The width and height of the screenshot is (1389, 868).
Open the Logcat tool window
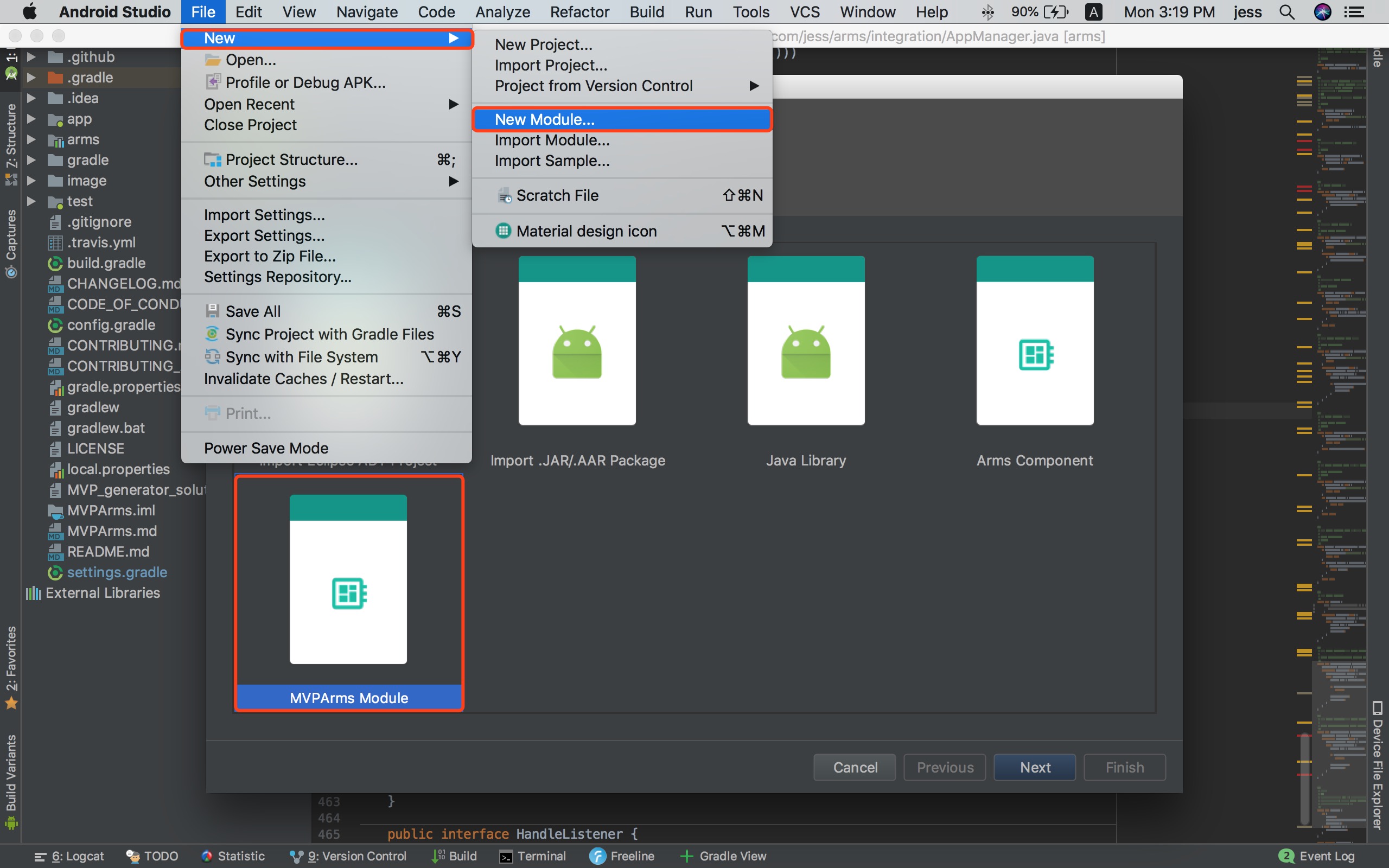pyautogui.click(x=69, y=856)
